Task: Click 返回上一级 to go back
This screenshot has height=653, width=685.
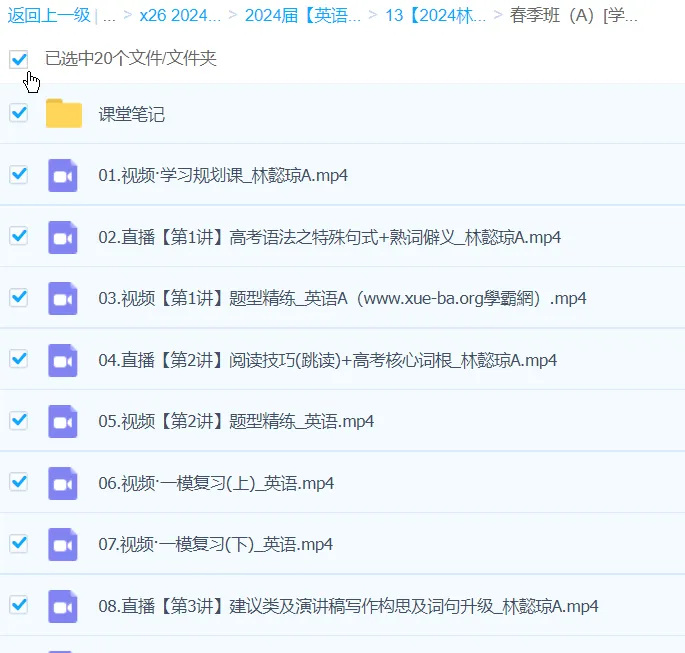Action: tap(49, 16)
